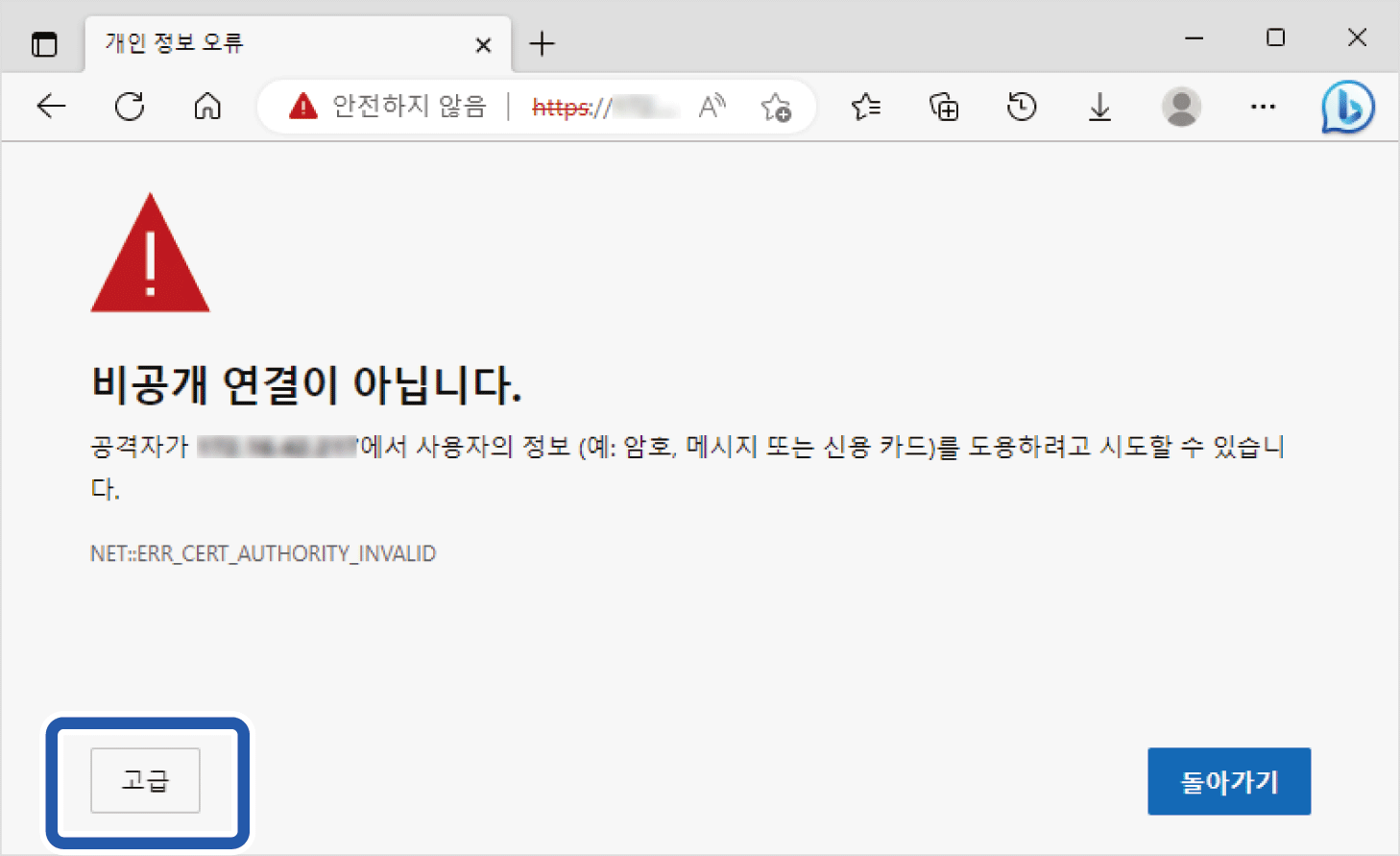Open a new tab with plus button

(542, 44)
